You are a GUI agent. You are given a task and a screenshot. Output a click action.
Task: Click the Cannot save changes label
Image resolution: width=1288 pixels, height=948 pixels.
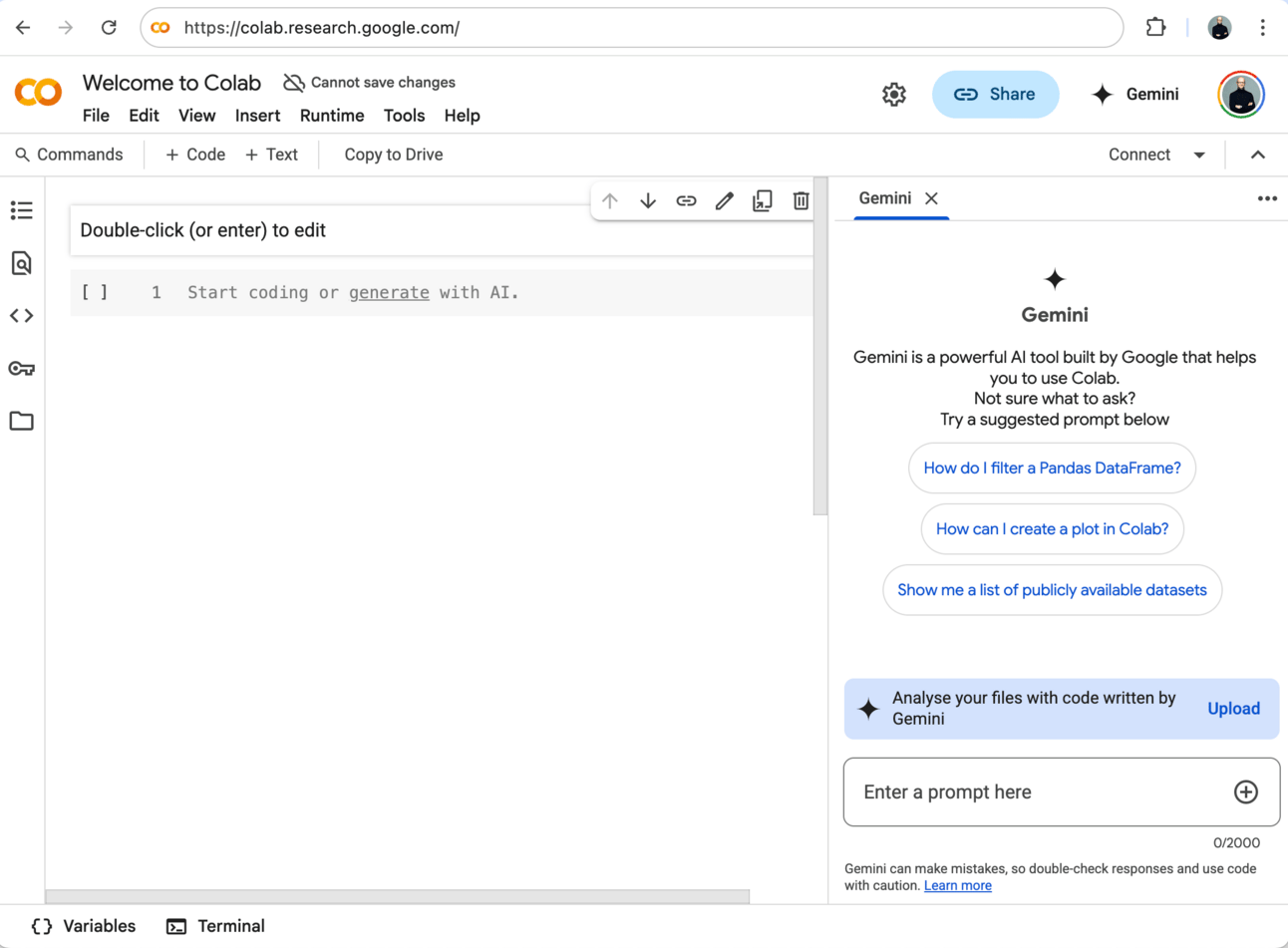pos(383,83)
